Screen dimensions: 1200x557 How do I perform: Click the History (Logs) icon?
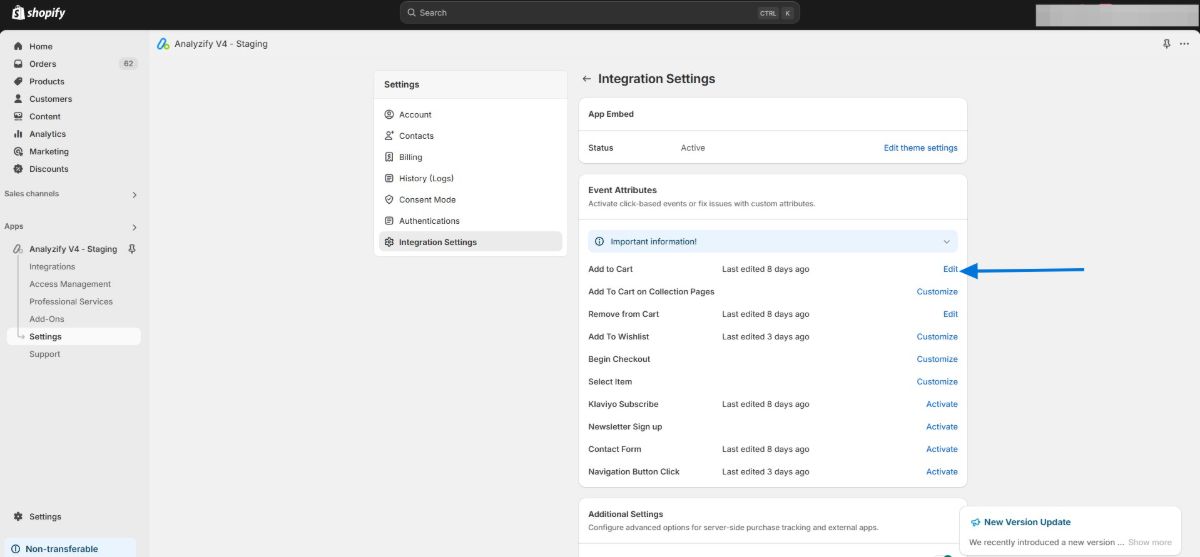point(390,178)
